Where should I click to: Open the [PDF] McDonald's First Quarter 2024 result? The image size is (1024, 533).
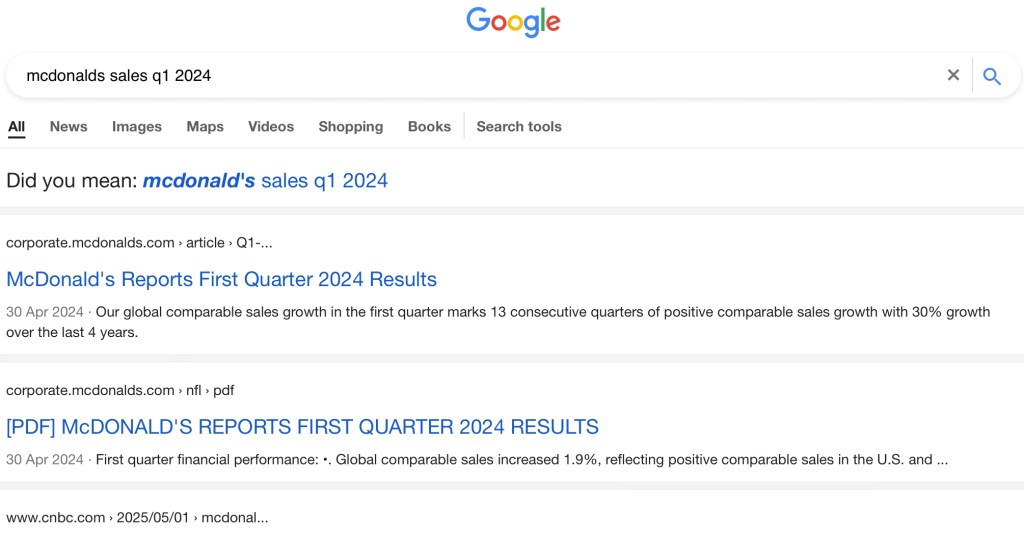coord(302,427)
